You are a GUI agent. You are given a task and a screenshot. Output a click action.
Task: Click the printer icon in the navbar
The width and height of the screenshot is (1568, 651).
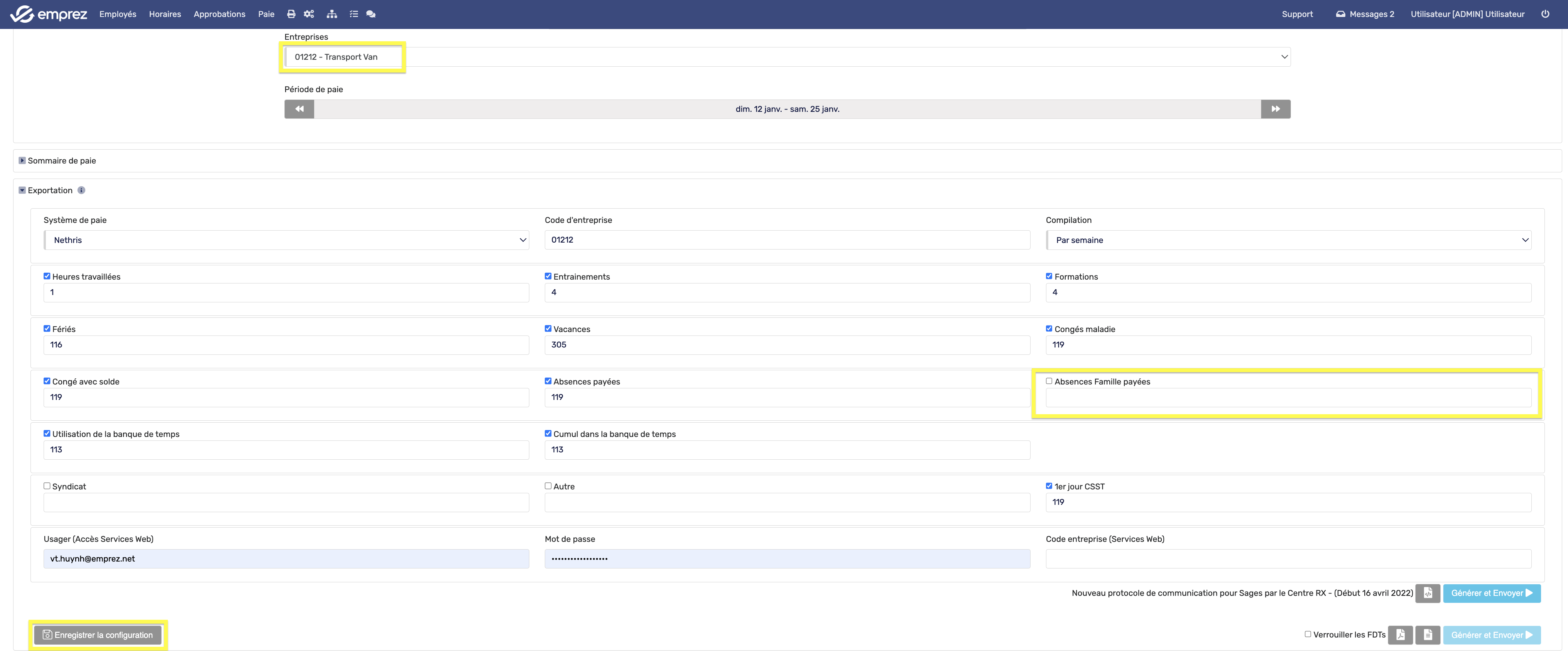[291, 14]
